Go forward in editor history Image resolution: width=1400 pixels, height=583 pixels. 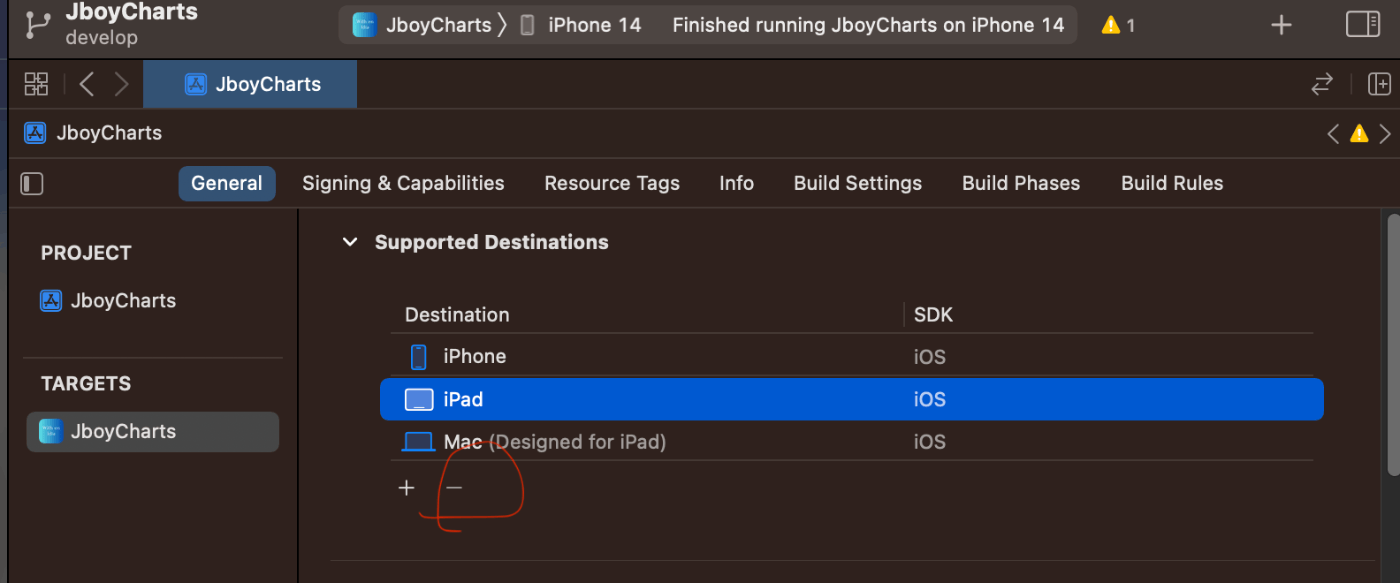122,84
